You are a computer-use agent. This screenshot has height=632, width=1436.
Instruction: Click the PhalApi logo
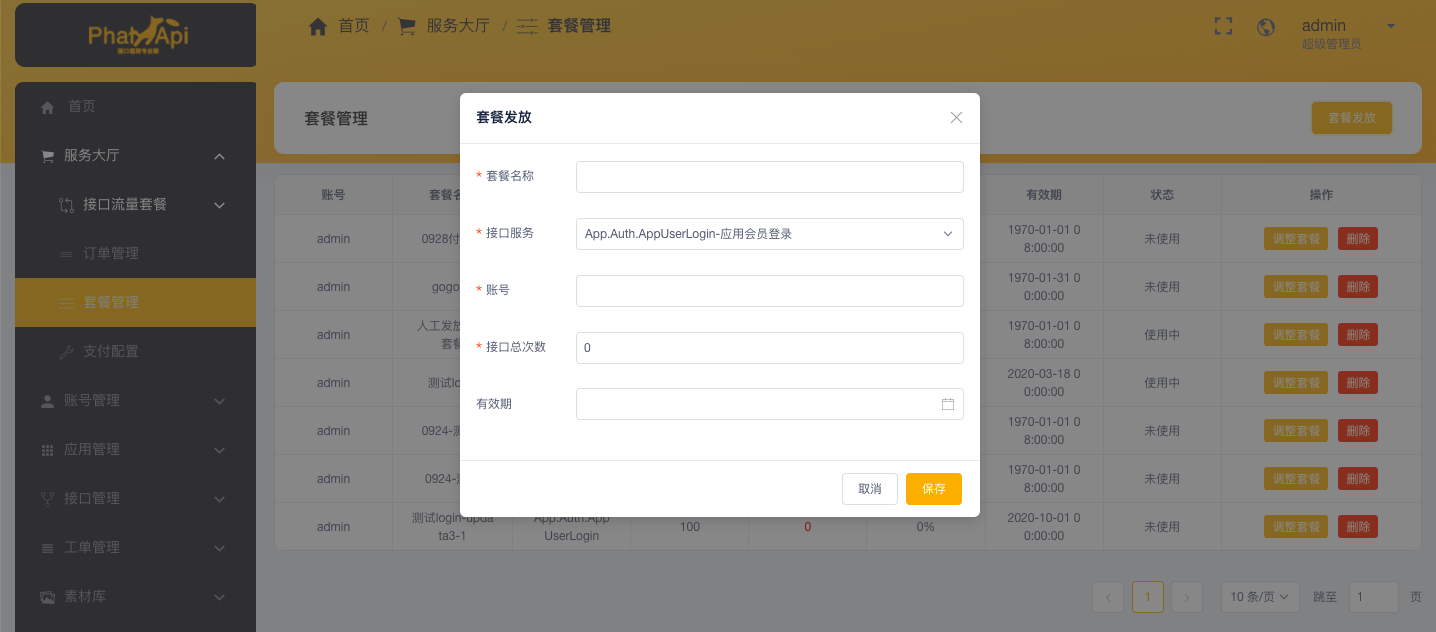[136, 35]
